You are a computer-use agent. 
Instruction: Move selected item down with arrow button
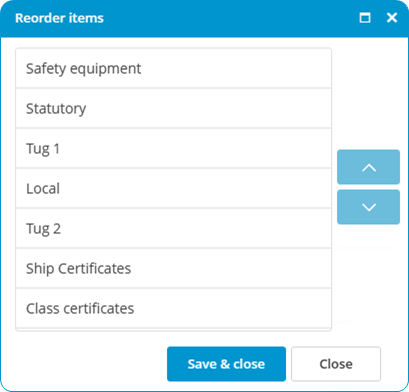[x=368, y=207]
